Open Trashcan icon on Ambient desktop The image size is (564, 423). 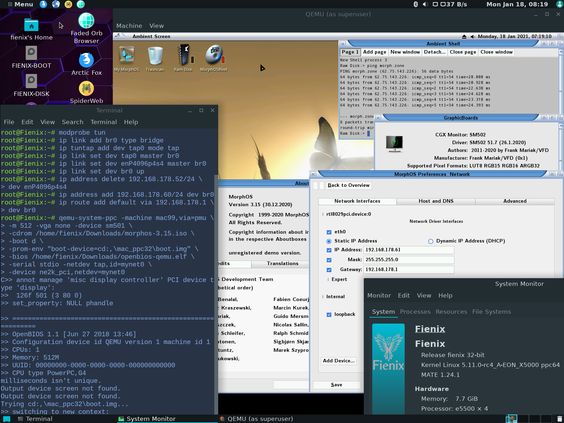(x=155, y=55)
